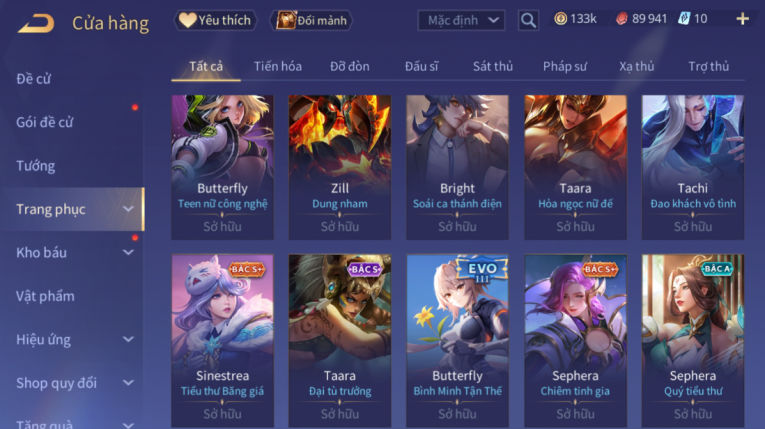Open the Đổi mảnh fragment exchange
The image size is (765, 429).
pyautogui.click(x=311, y=20)
